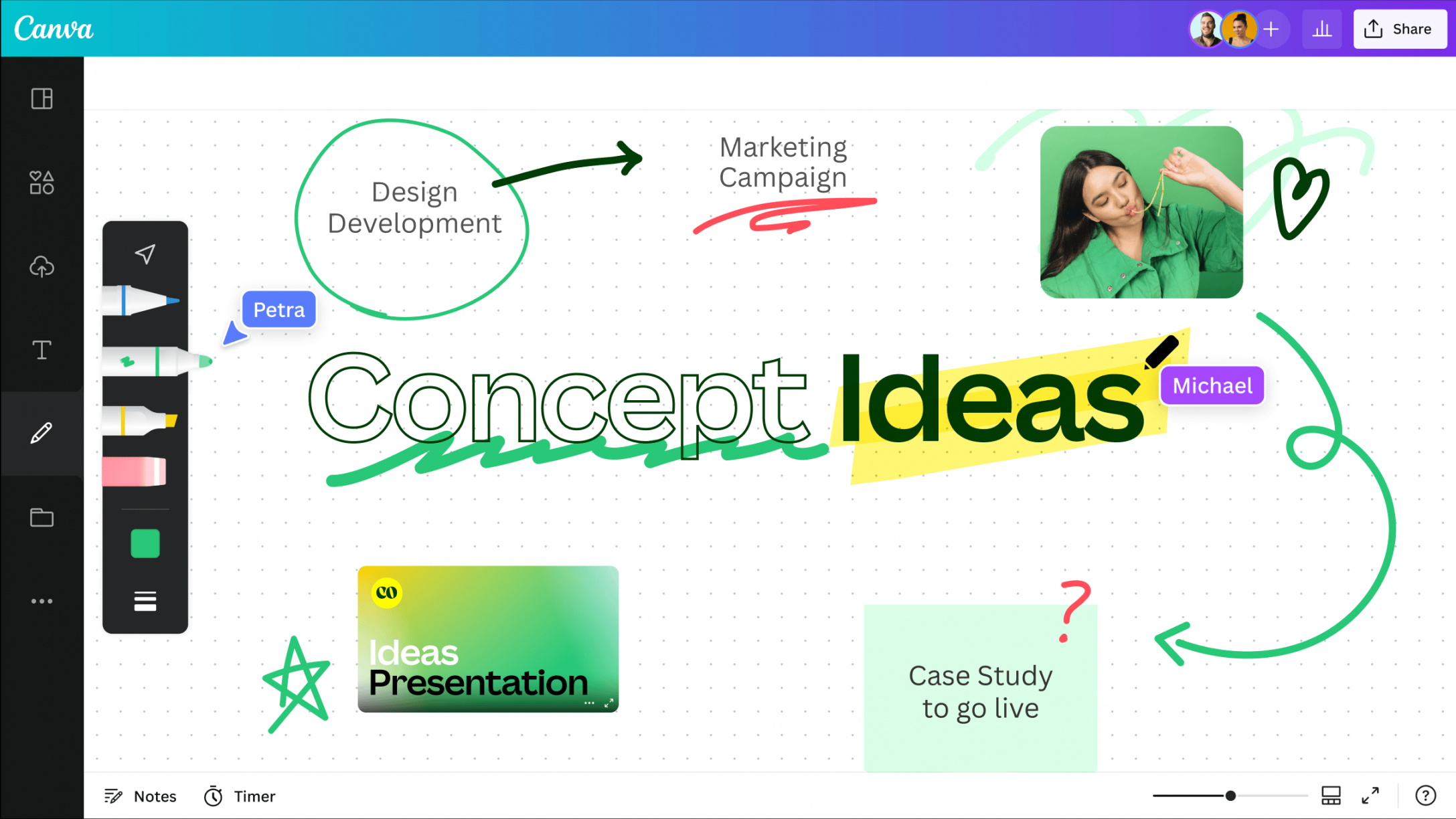Click the Elements/Shapes icon
Screen dimensions: 1456x819
pyautogui.click(x=42, y=182)
